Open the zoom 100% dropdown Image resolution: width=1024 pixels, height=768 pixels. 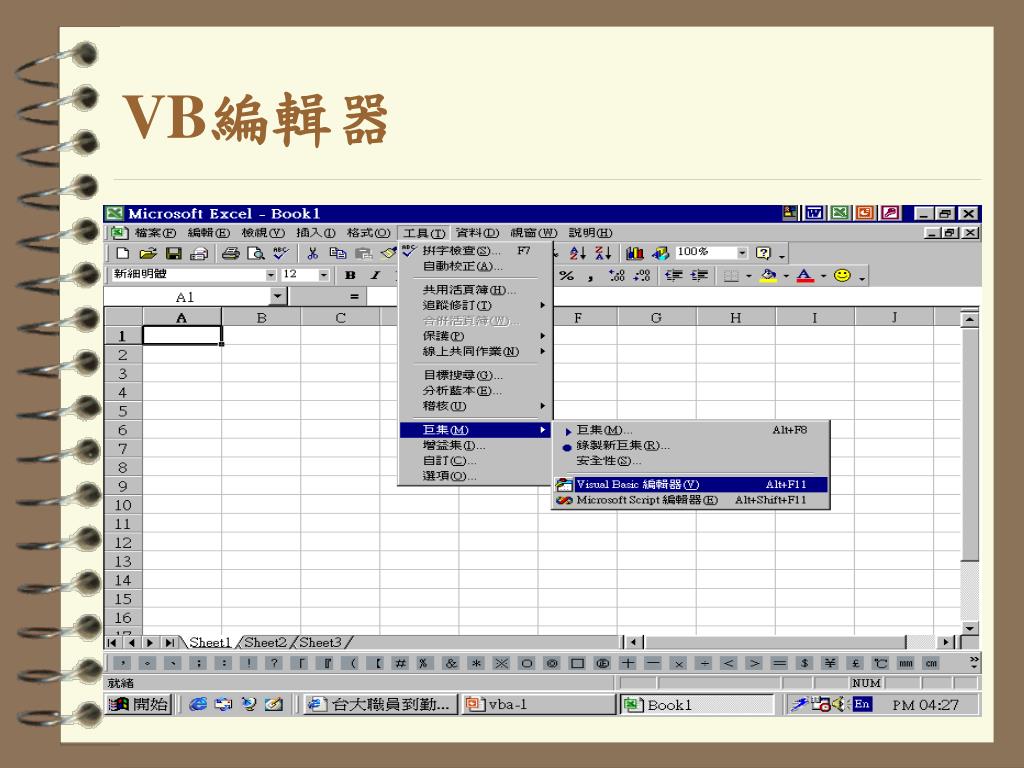742,253
